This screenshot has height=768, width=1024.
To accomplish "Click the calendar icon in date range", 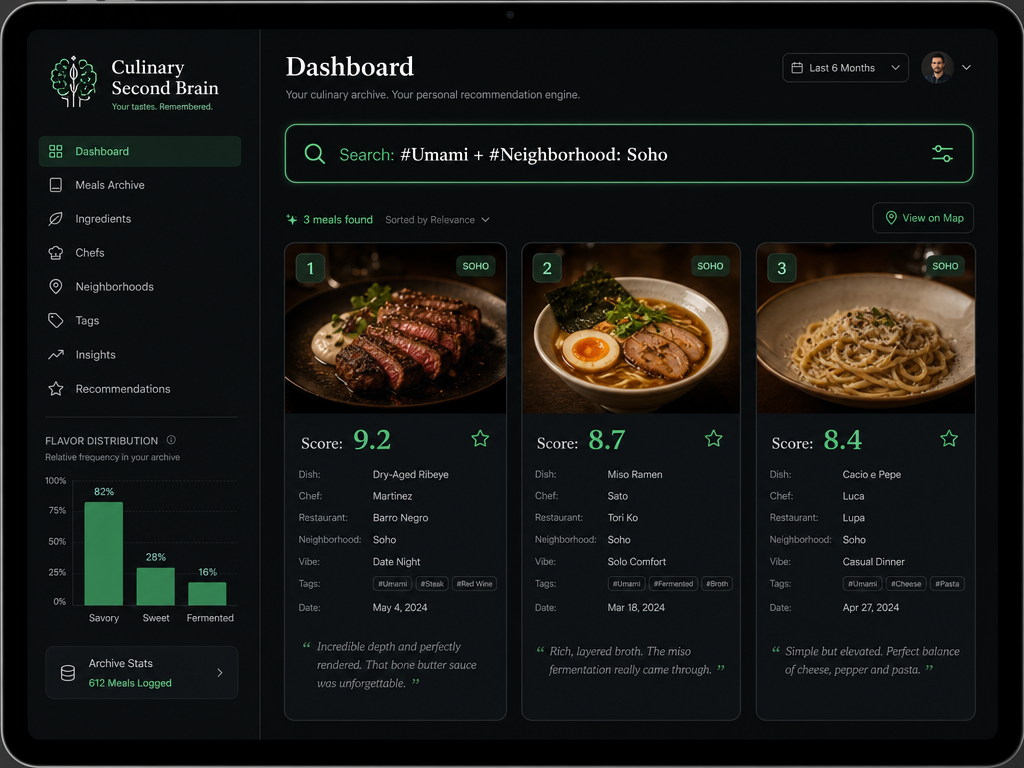I will point(797,68).
